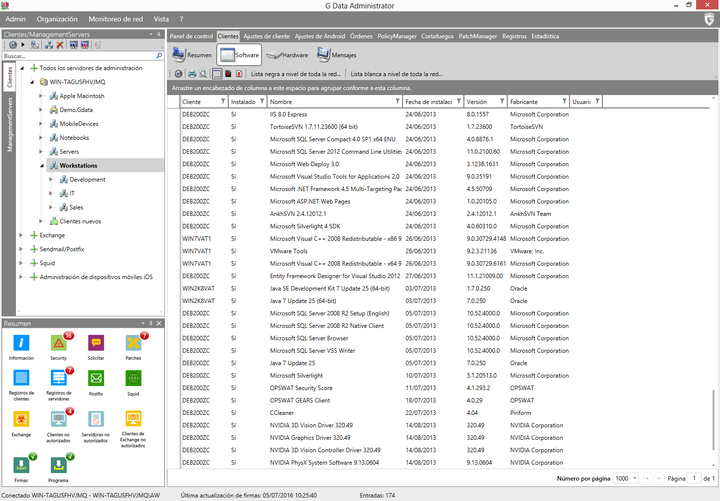720x501 pixels.
Task: Click the network group icon beside red X
Action: click(49, 45)
